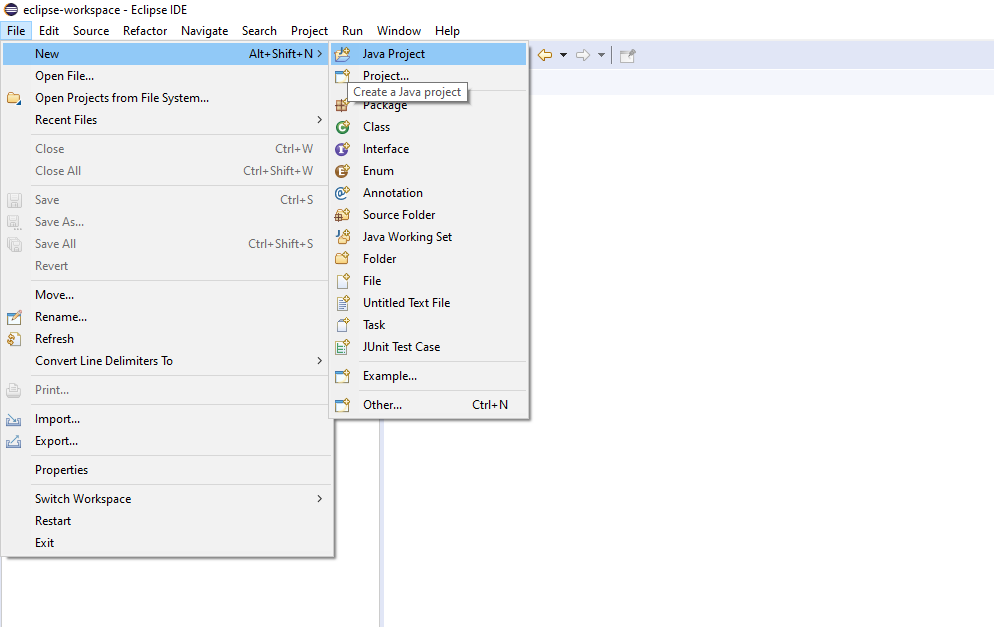Click the Interface icon in New submenu
Screen dimensions: 994x627
343,149
